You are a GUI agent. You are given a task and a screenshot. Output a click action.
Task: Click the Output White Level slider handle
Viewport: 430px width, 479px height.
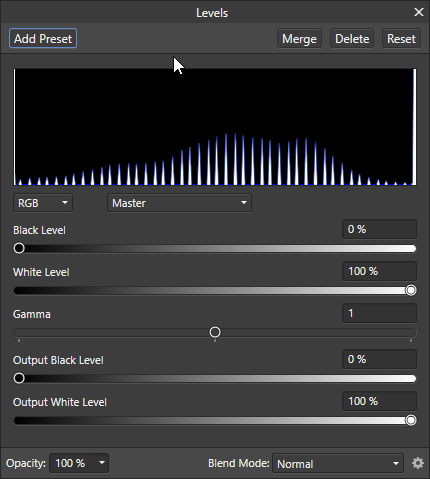coord(411,420)
